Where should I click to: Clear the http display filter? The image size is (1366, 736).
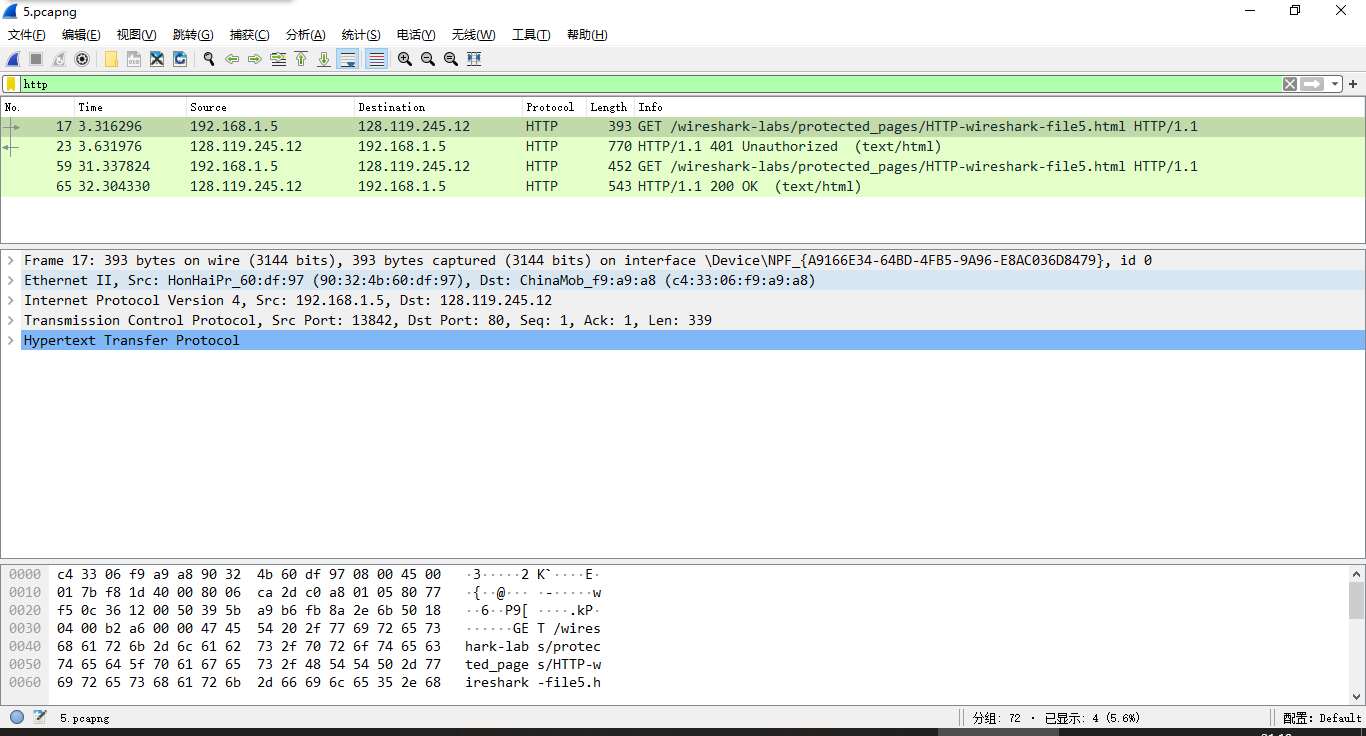click(x=1290, y=84)
